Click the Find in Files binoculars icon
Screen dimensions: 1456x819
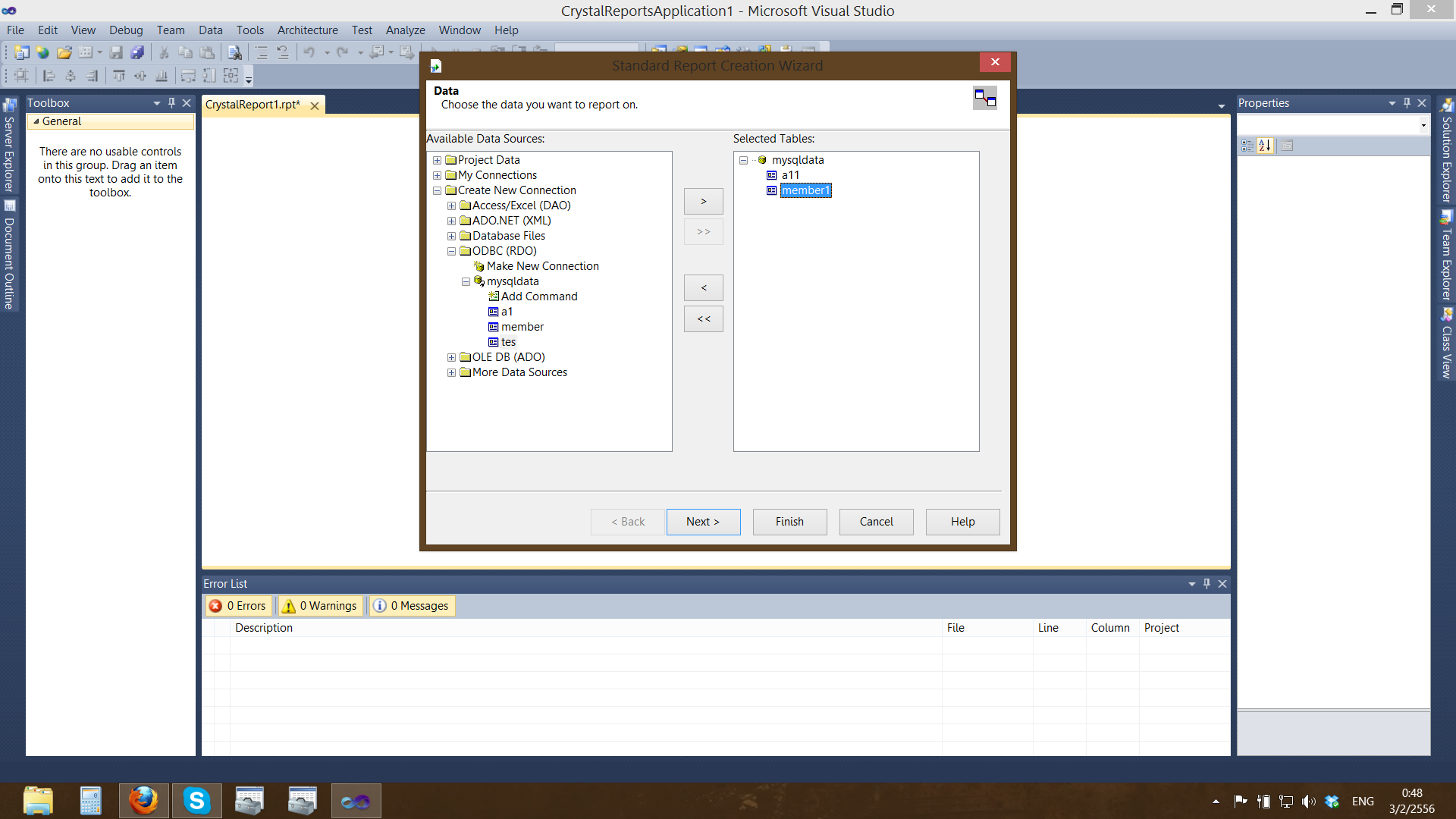click(x=235, y=52)
